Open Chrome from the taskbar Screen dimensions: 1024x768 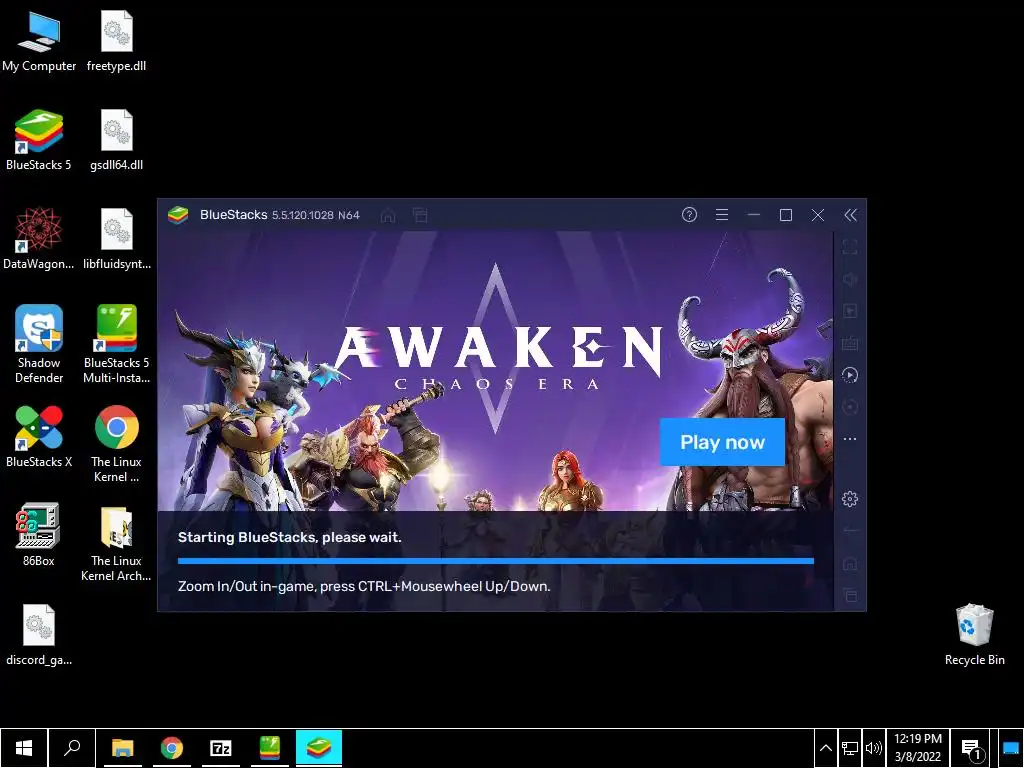(x=171, y=748)
